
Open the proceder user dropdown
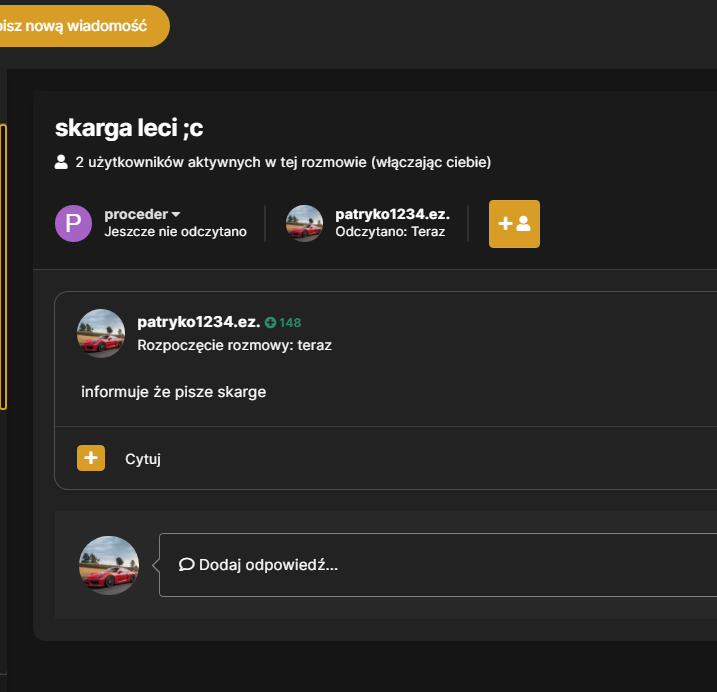pyautogui.click(x=142, y=214)
